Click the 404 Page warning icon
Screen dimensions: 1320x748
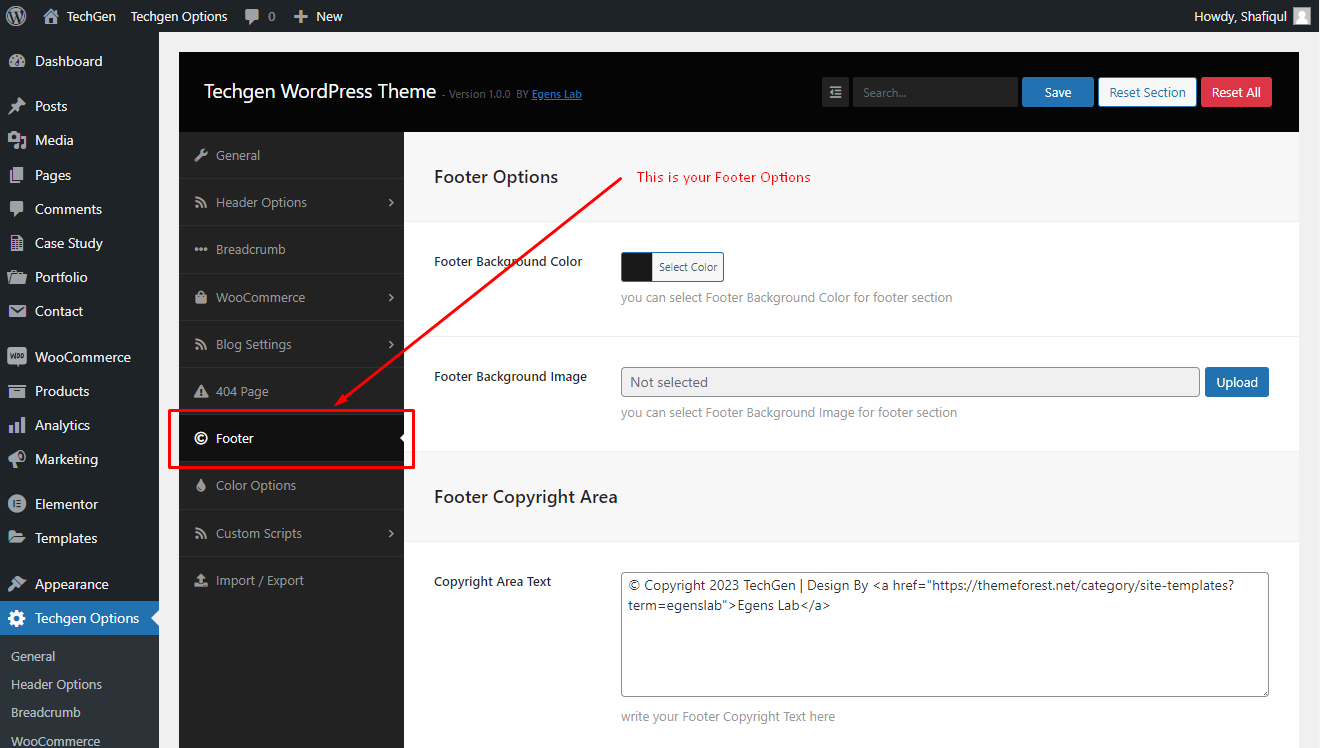(x=200, y=391)
